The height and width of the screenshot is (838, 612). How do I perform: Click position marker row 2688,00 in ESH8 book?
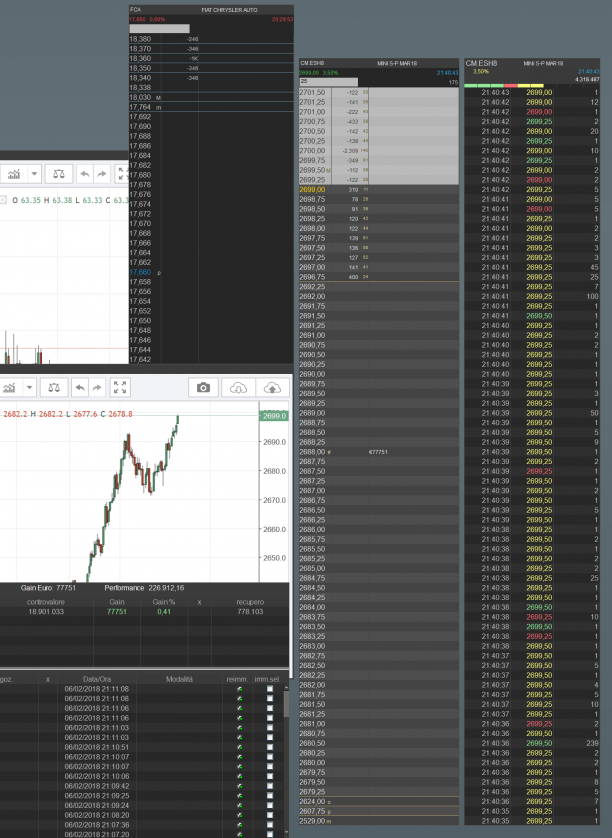(x=378, y=452)
